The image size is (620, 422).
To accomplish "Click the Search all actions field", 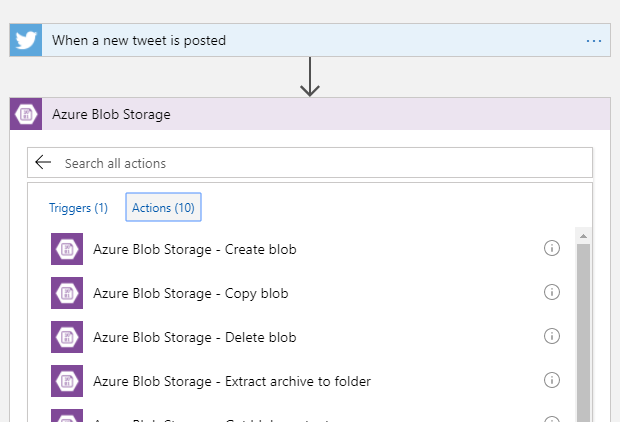I will tap(320, 162).
